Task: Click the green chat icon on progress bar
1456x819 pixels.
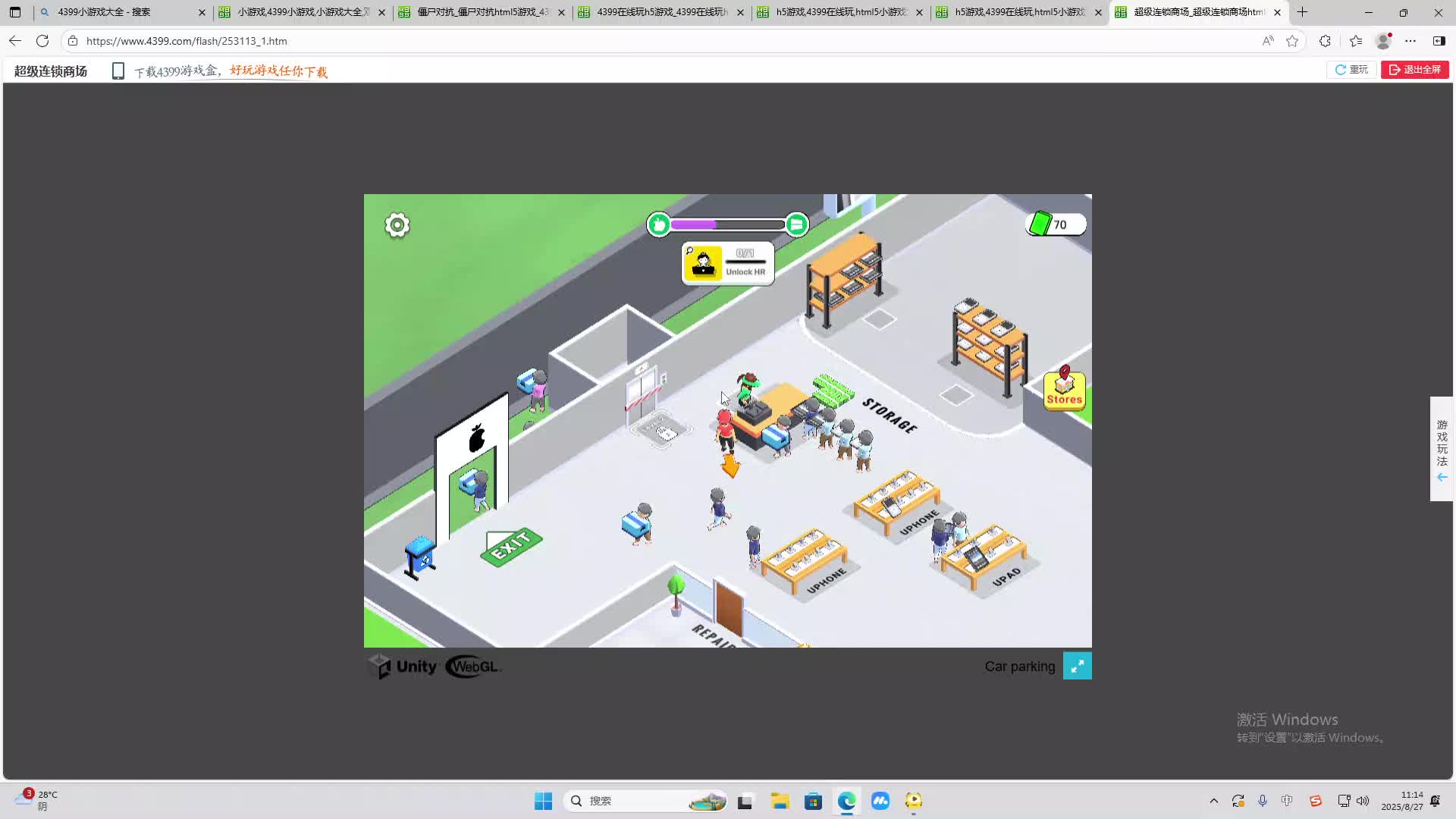Action: [x=796, y=224]
